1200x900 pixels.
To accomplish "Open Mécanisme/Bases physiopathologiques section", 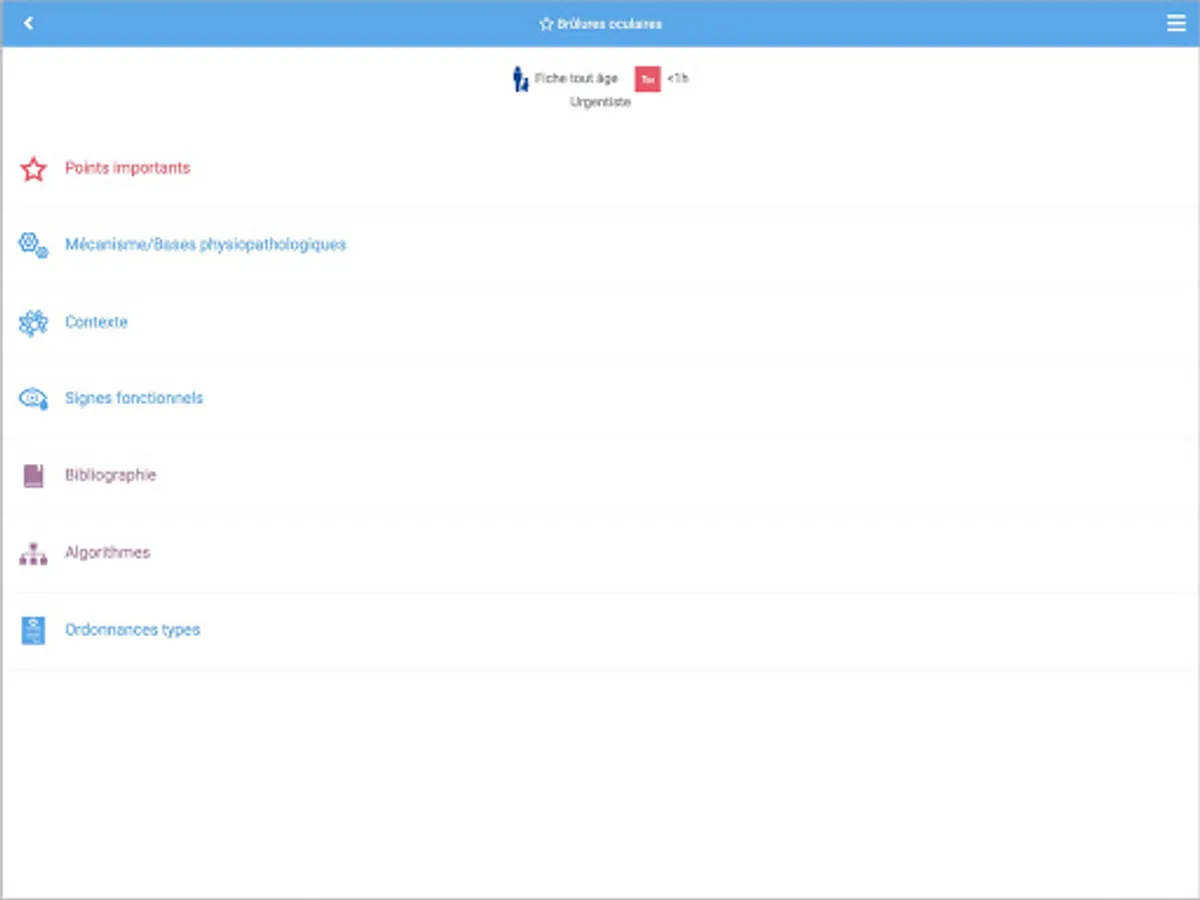I will click(x=600, y=245).
